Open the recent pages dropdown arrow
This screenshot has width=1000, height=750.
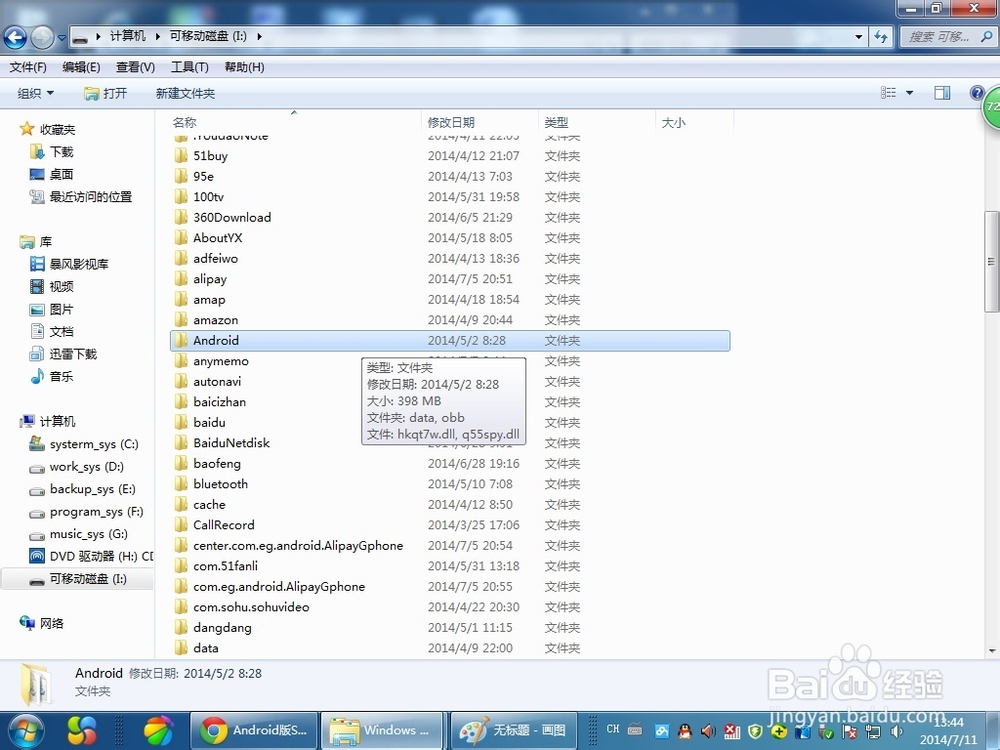[x=62, y=38]
